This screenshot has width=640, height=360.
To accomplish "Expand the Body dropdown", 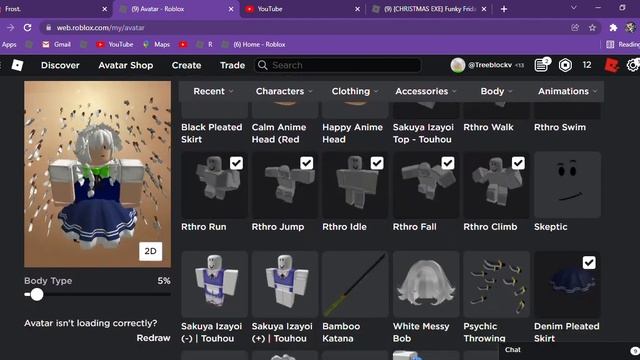I will pyautogui.click(x=496, y=91).
